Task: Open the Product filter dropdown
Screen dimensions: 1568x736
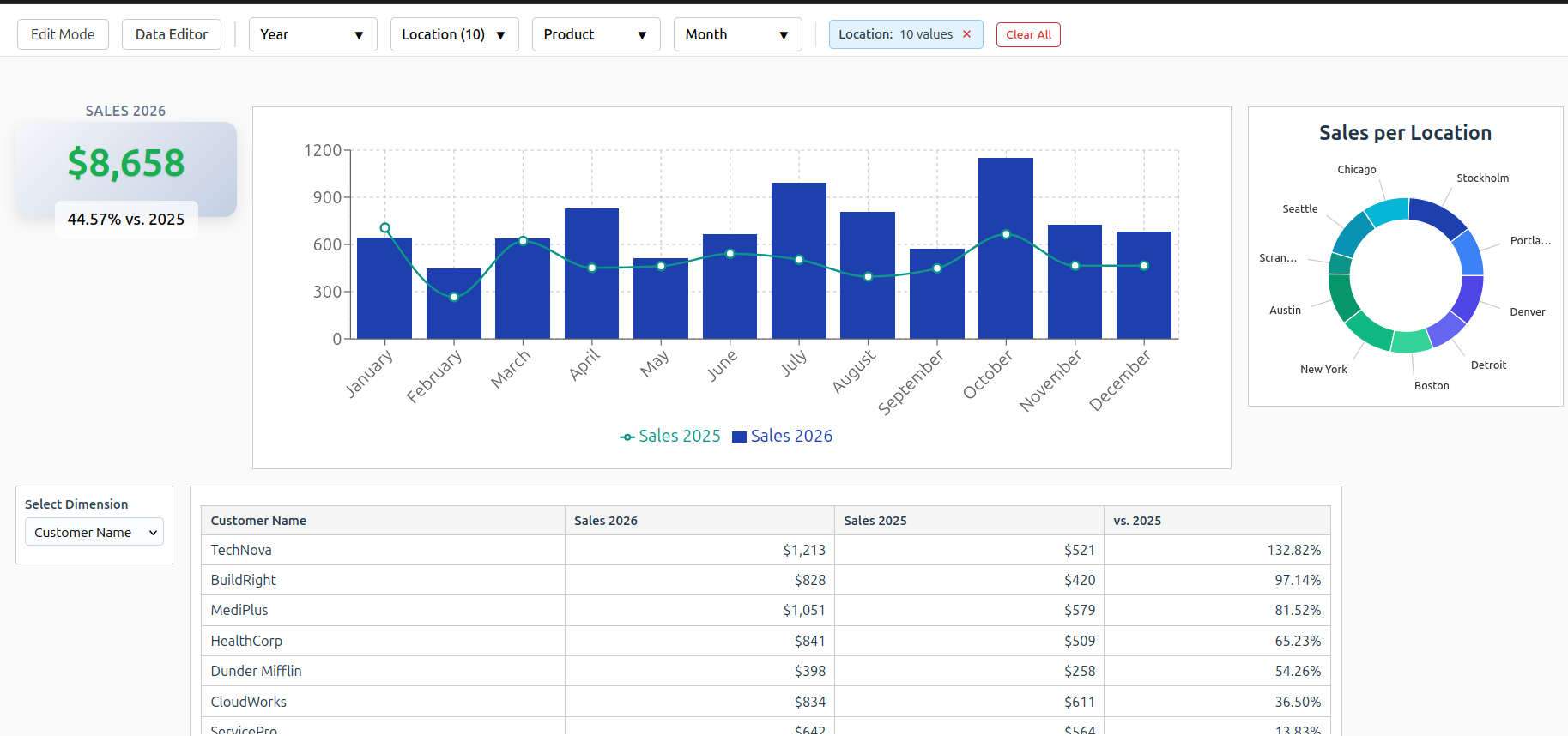Action: 596,34
